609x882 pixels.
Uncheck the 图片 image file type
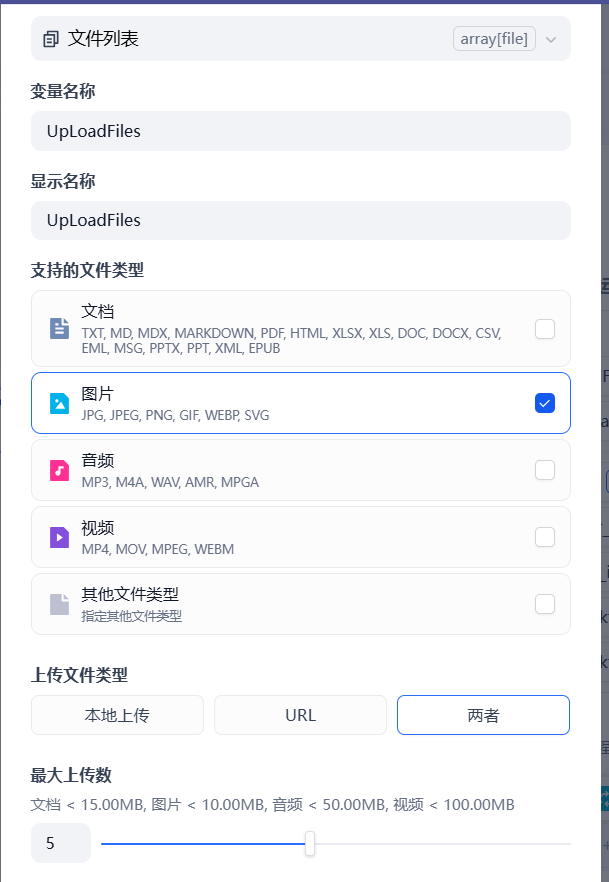tap(545, 403)
